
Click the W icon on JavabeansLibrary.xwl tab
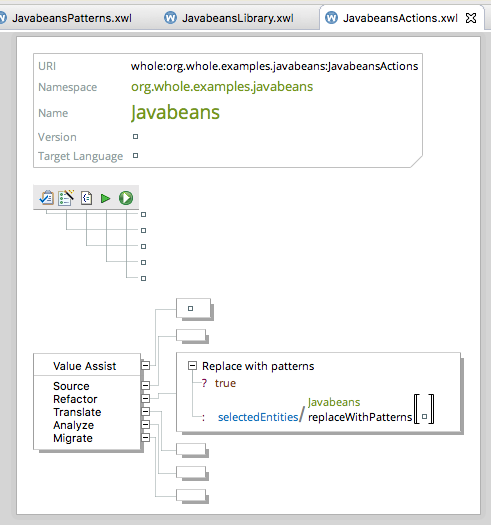(x=170, y=17)
